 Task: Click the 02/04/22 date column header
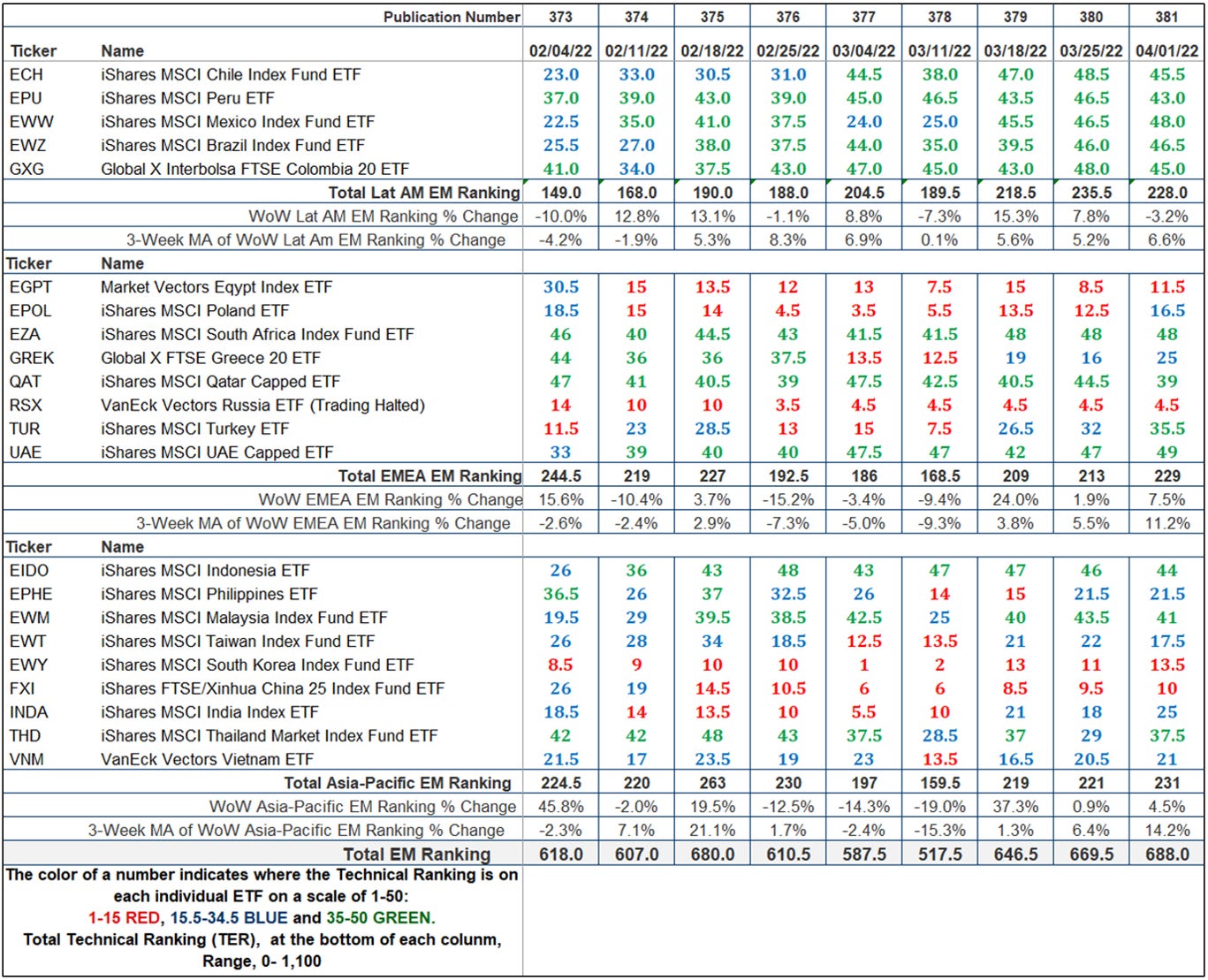point(560,51)
